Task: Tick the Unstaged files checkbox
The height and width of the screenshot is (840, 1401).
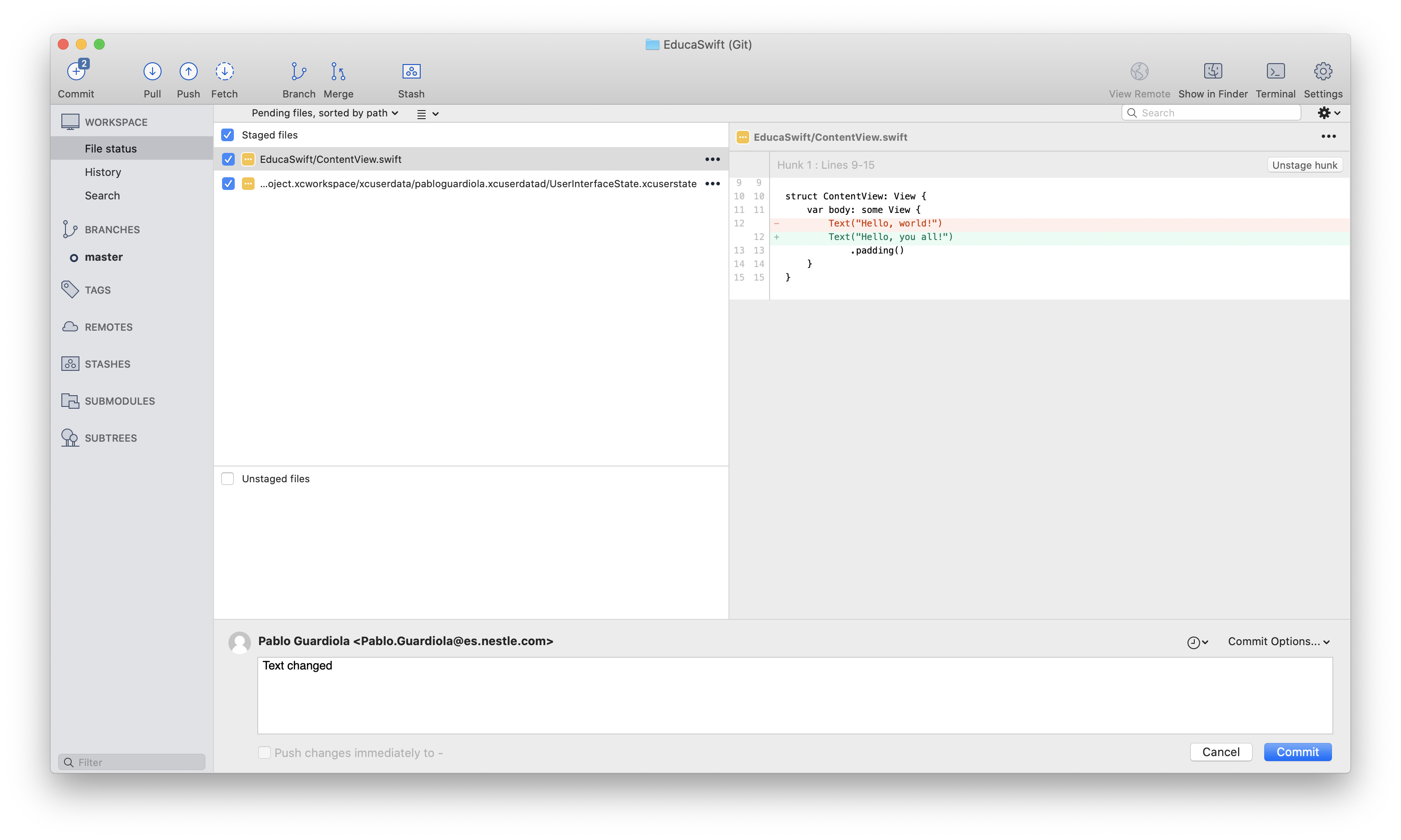Action: [227, 478]
